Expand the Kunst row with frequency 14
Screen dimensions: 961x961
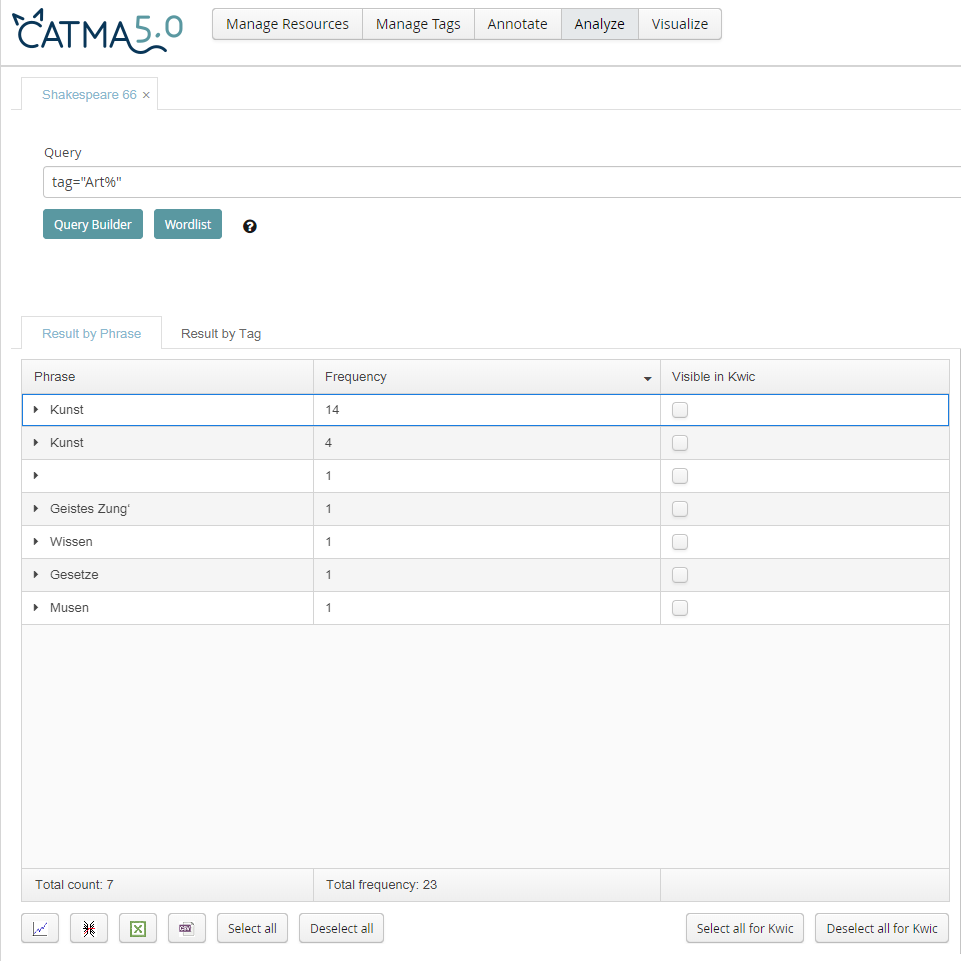[x=37, y=410]
